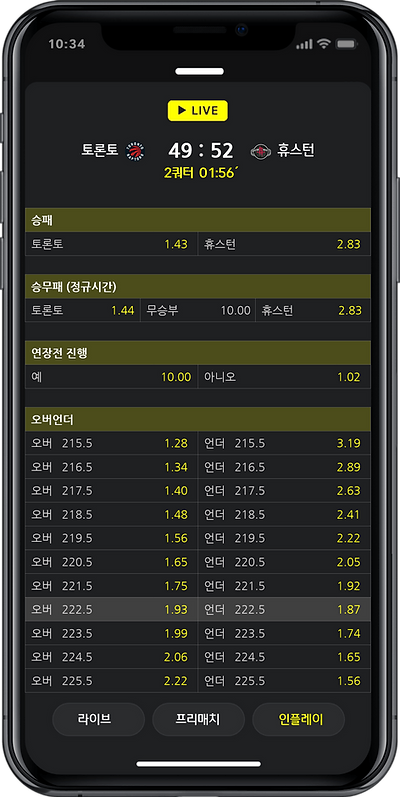Choose 언더 221.5 at 1.92
The image size is (400, 797).
click(284, 586)
